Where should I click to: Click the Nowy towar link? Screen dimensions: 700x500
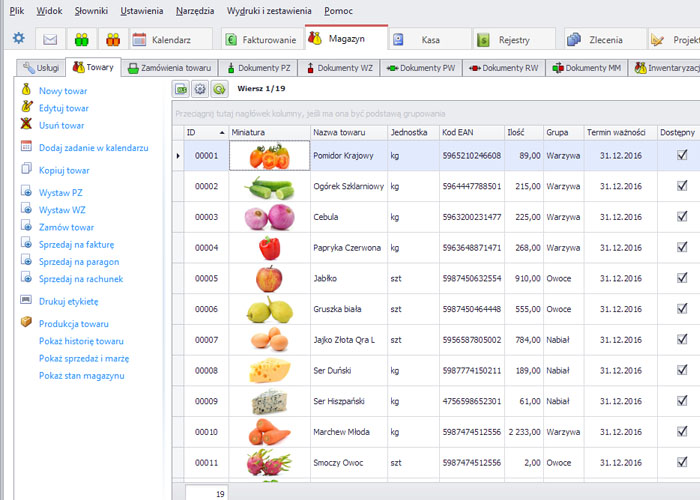(63, 91)
